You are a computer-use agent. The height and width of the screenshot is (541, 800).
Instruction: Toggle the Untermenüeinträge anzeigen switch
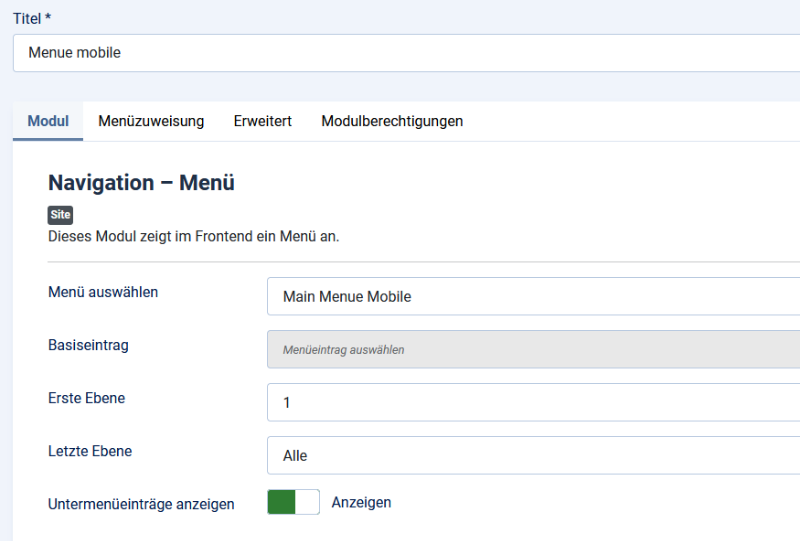click(293, 502)
